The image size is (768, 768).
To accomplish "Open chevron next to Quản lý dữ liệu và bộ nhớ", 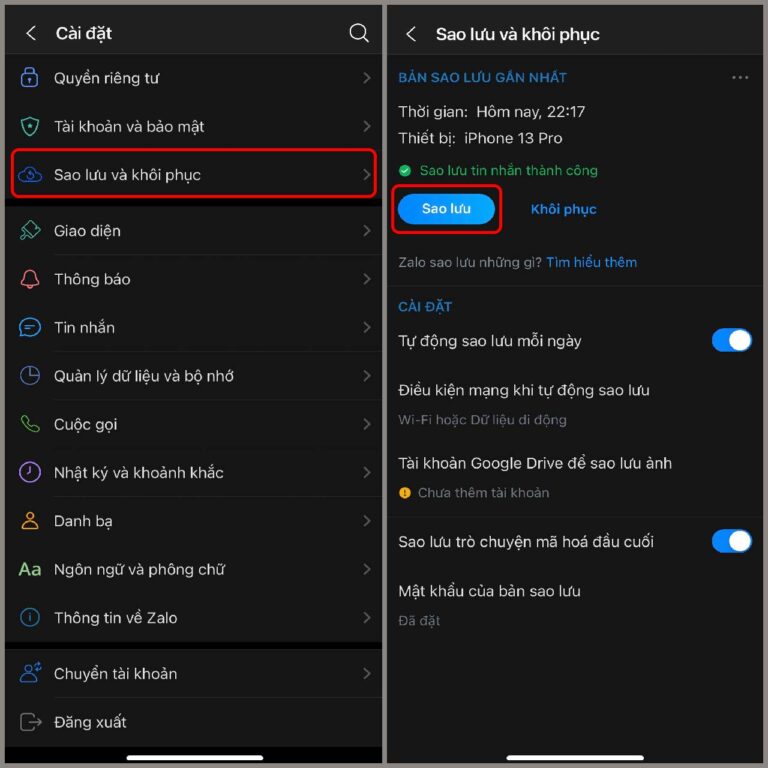I will [x=366, y=376].
